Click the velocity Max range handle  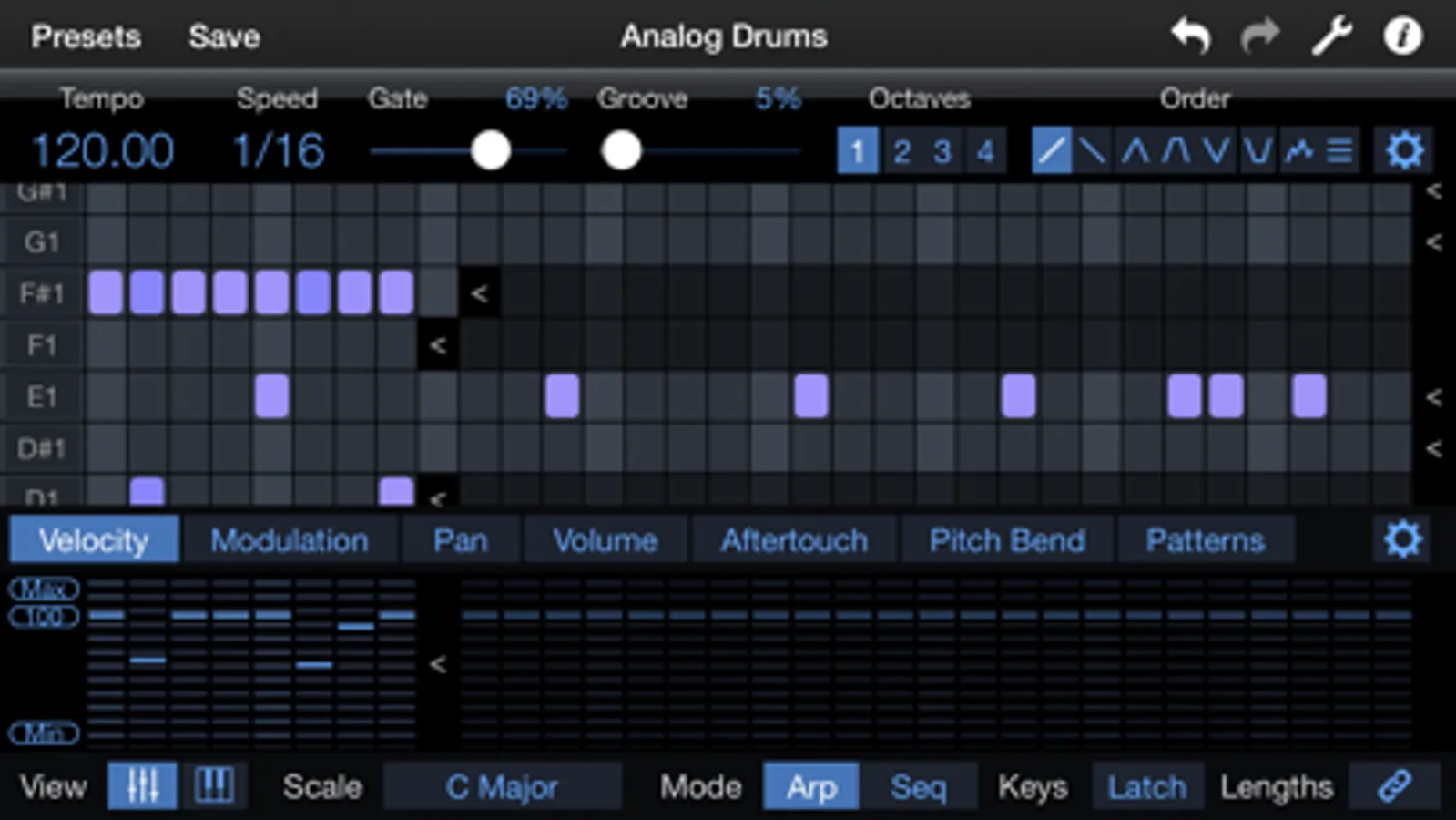coord(44,589)
